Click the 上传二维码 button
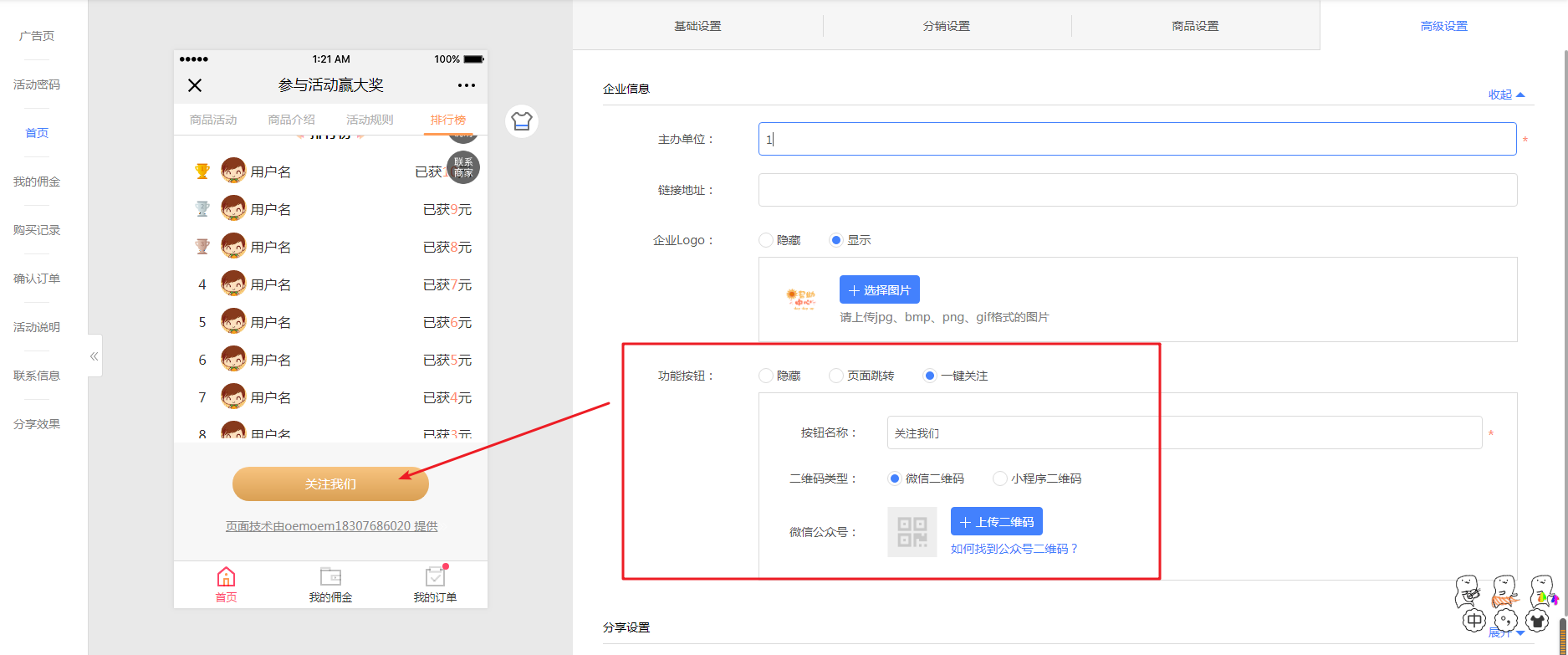Image resolution: width=1568 pixels, height=655 pixels. tap(997, 521)
